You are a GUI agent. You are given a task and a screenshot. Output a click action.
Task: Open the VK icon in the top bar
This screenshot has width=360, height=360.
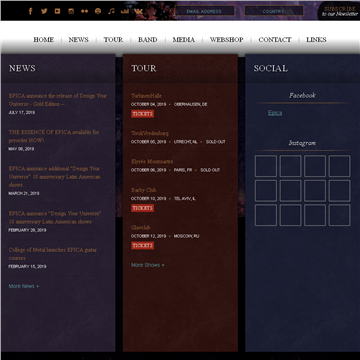(139, 11)
